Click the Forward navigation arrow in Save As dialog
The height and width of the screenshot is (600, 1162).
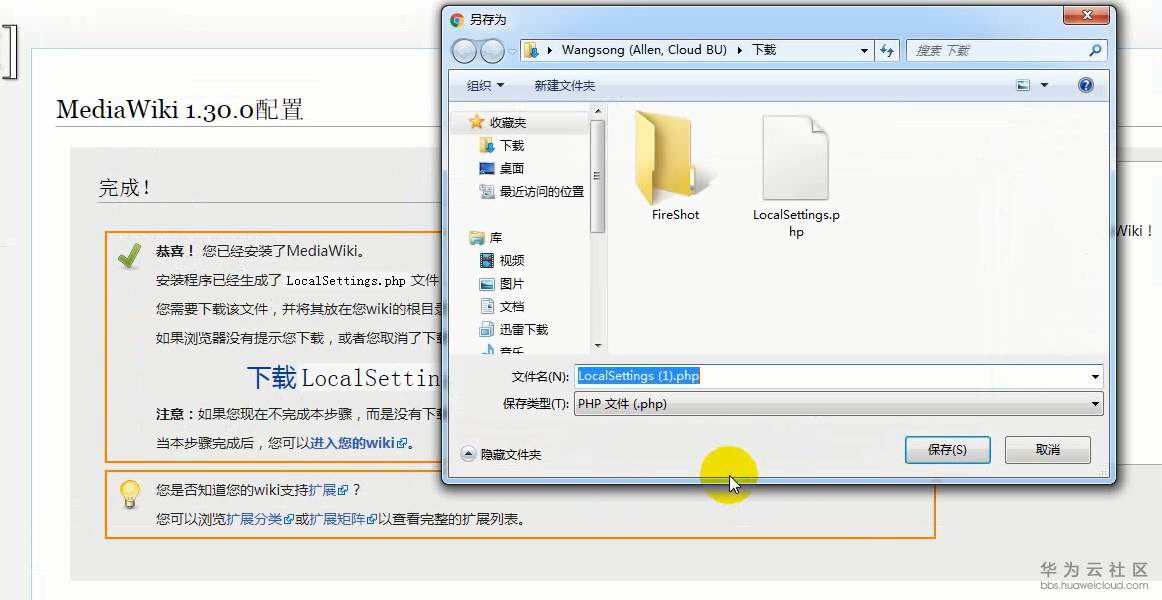point(492,50)
